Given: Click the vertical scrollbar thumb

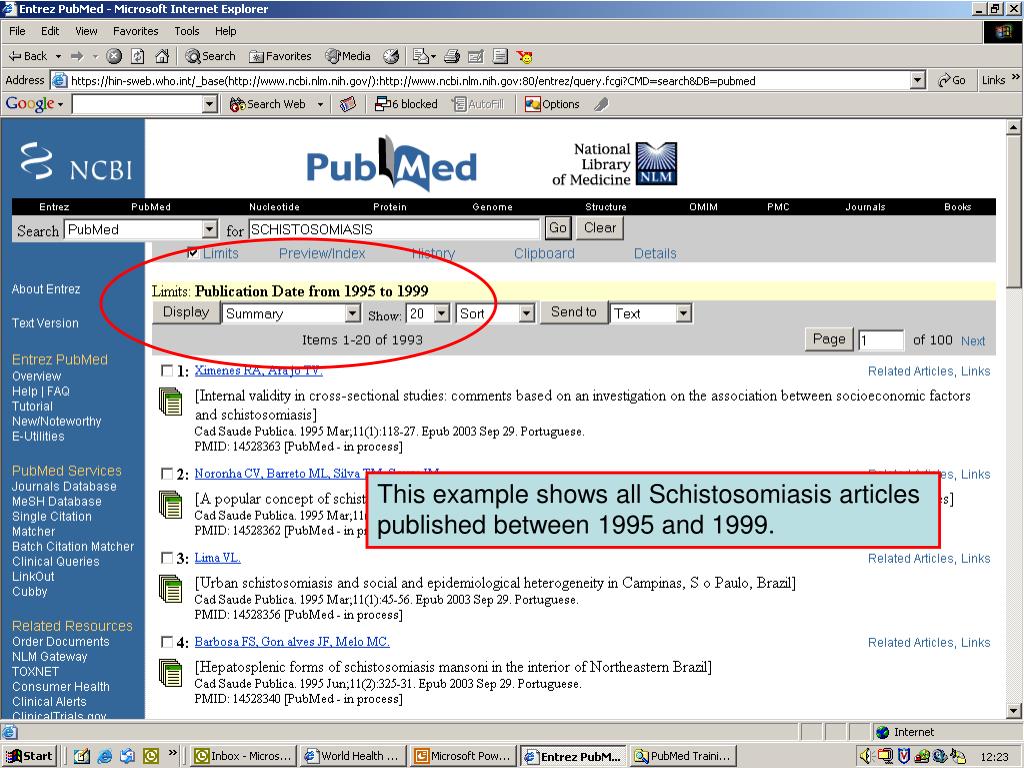Looking at the screenshot, I should tap(1014, 211).
